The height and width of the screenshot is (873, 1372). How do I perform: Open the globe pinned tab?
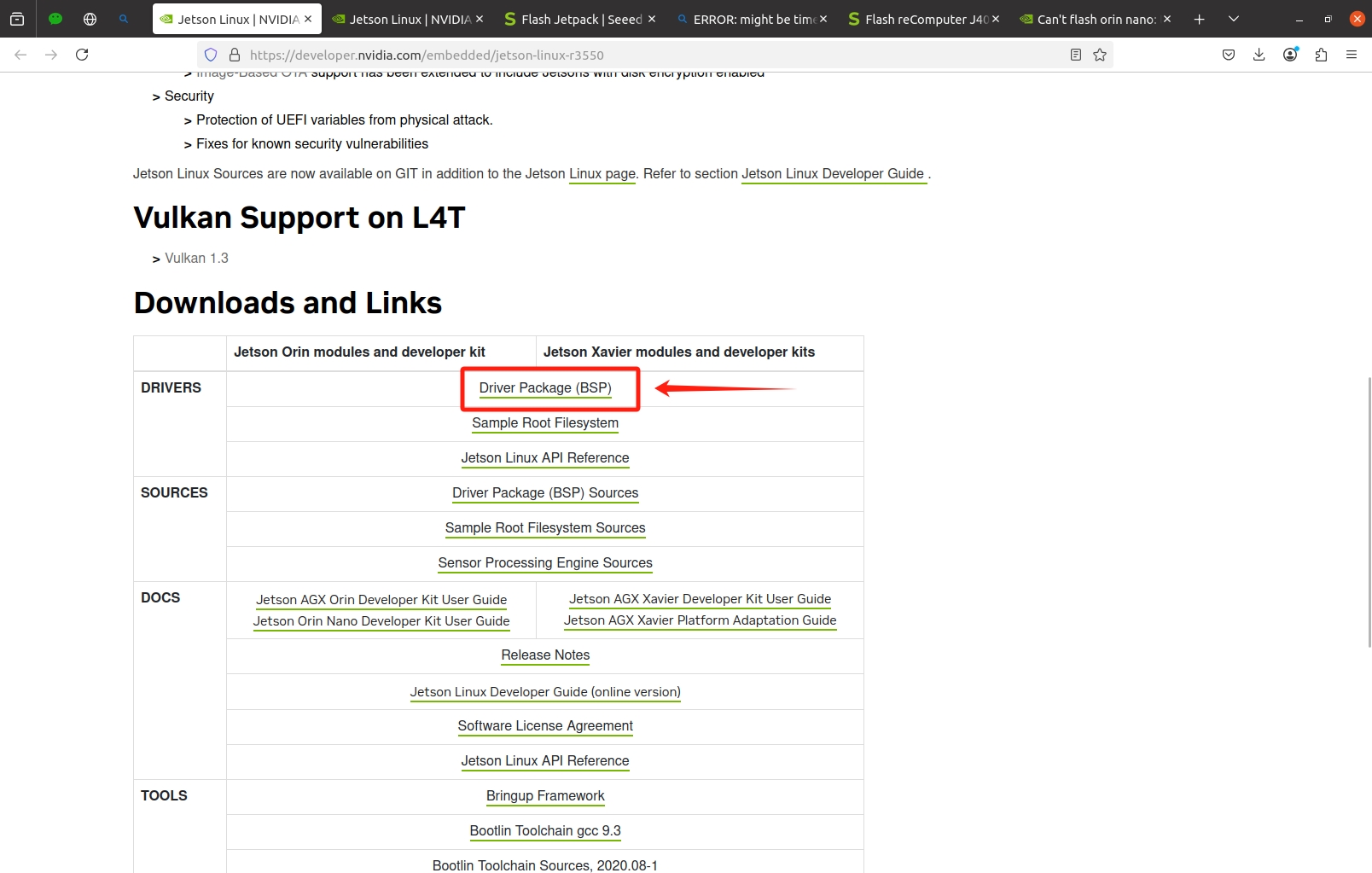90,19
